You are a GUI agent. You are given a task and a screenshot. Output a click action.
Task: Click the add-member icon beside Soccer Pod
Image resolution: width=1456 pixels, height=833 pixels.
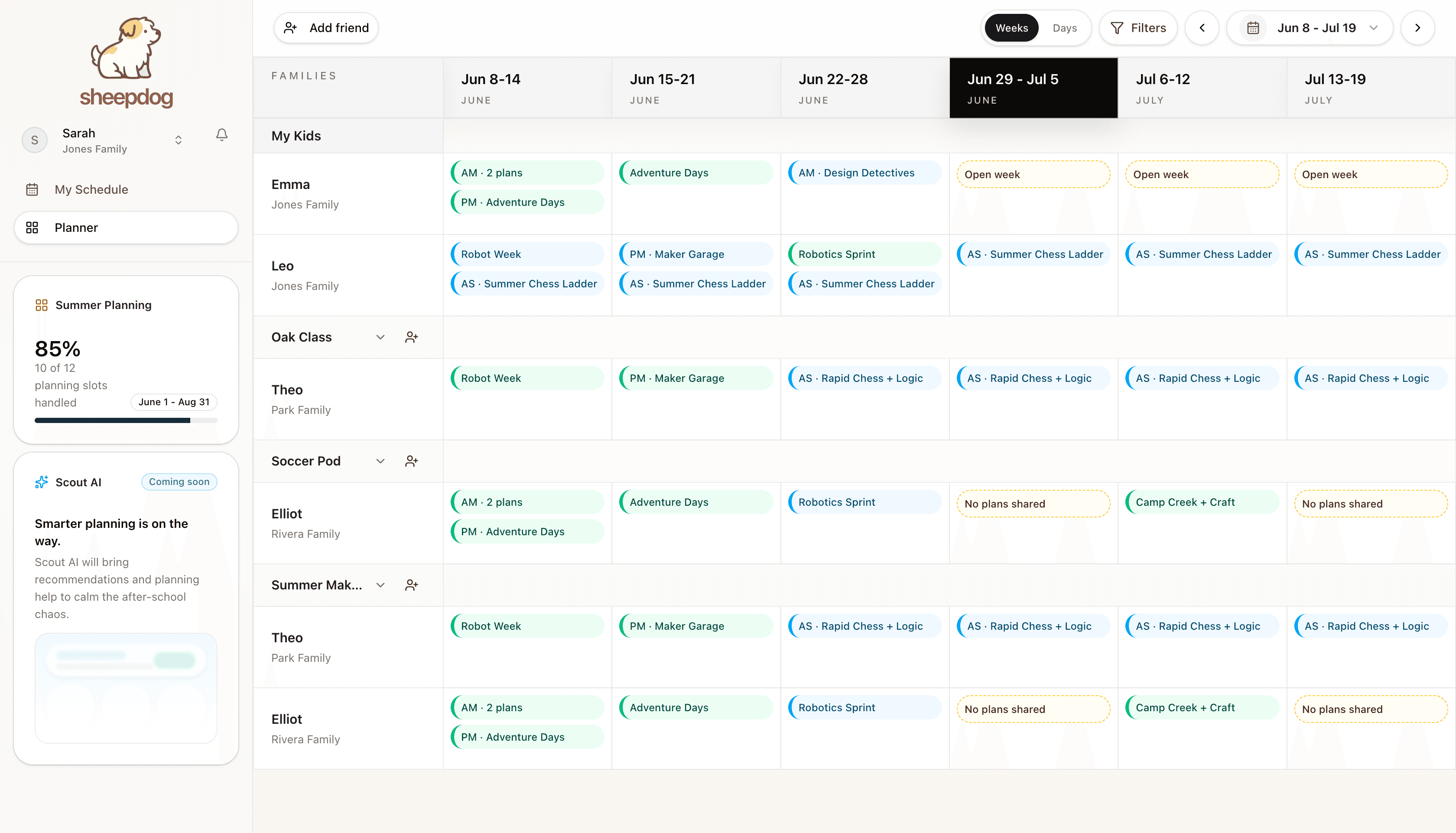coord(412,461)
